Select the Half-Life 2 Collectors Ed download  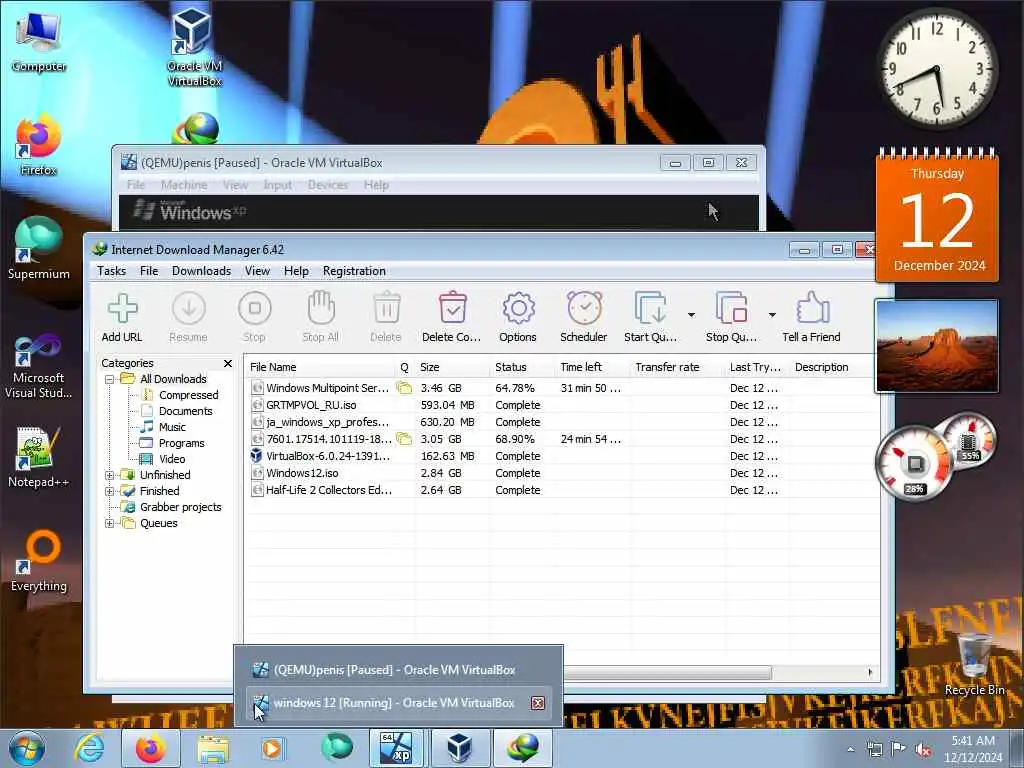pos(562,490)
